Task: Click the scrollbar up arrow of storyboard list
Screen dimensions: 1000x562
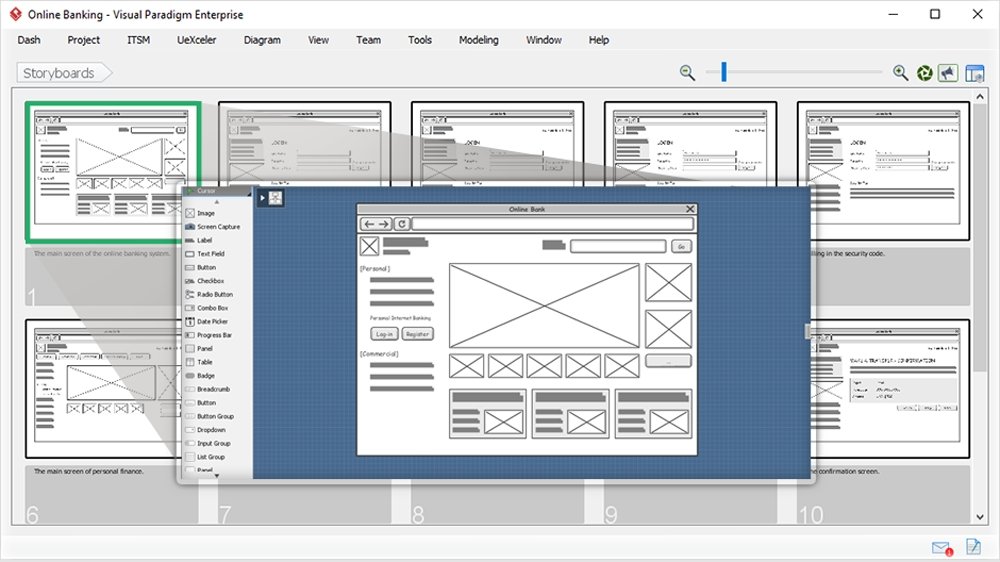Action: tap(980, 96)
